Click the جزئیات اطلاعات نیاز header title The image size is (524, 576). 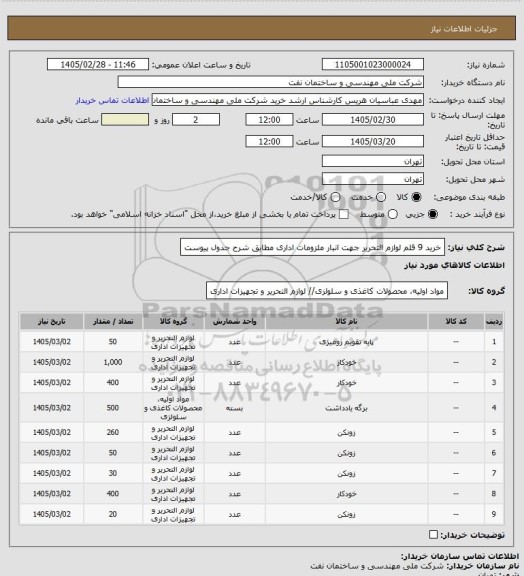coord(464,29)
